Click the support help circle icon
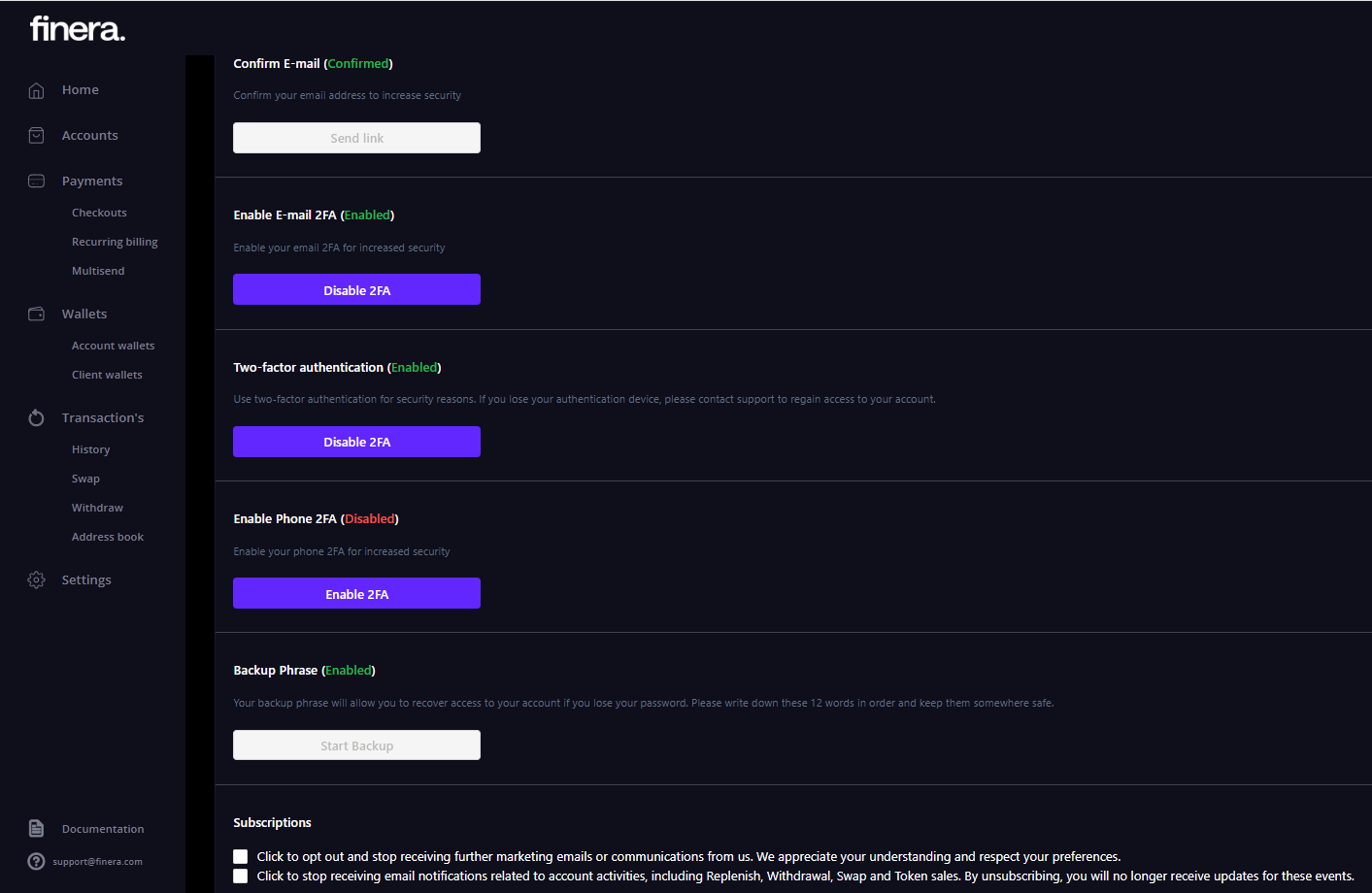Screen dimensions: 1372x893 37,862
